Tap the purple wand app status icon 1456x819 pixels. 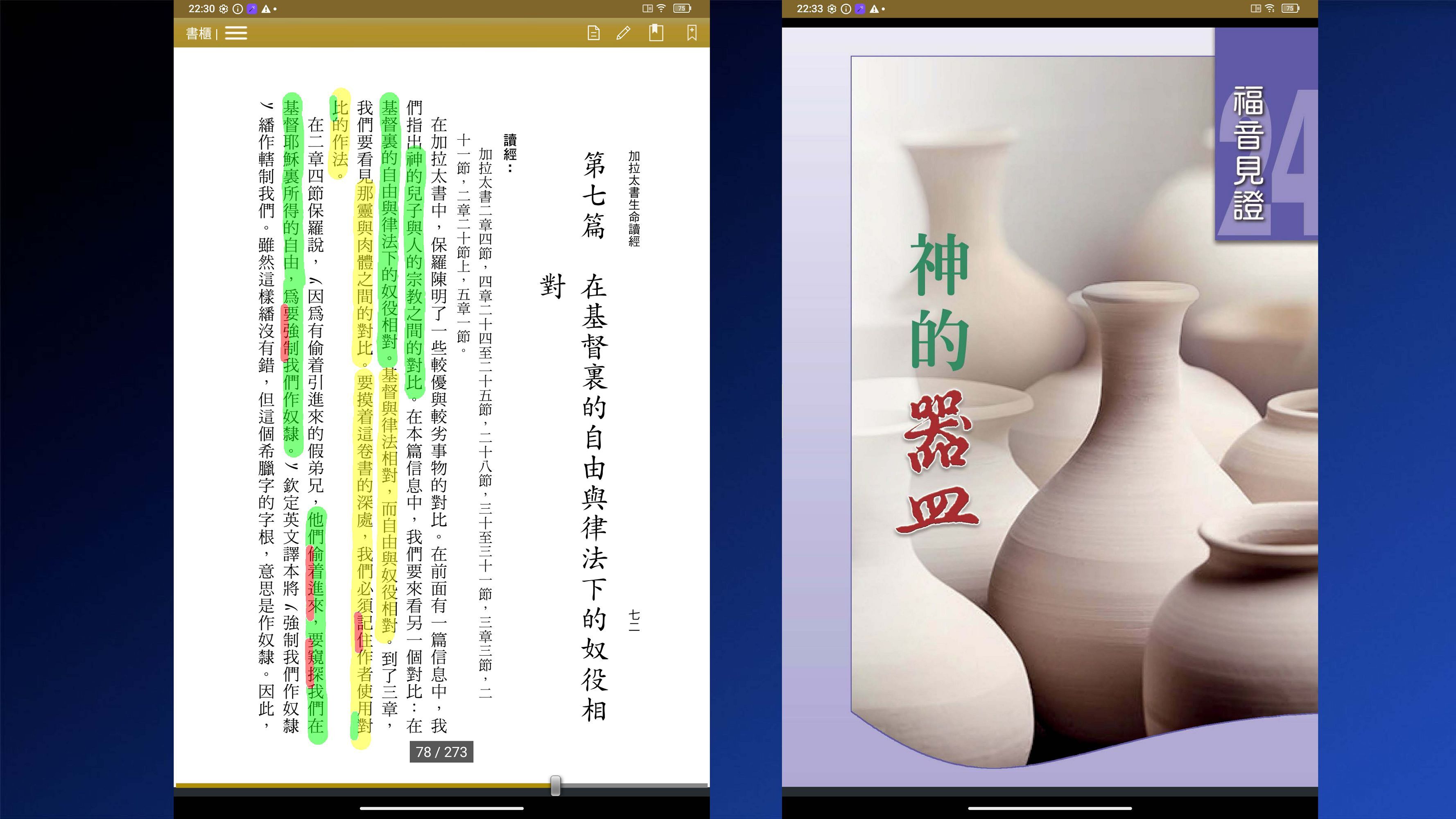coord(252,9)
